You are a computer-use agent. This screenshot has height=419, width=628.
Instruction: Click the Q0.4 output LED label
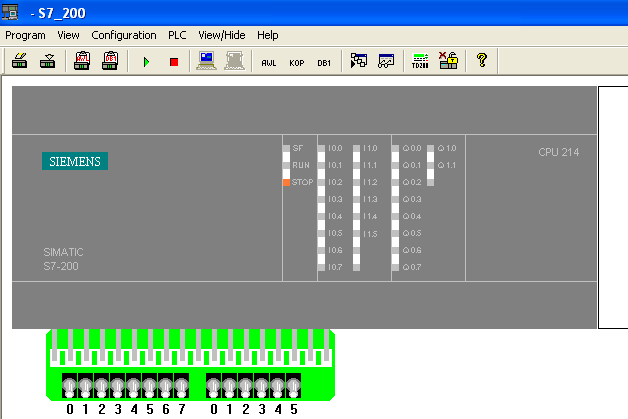click(412, 216)
